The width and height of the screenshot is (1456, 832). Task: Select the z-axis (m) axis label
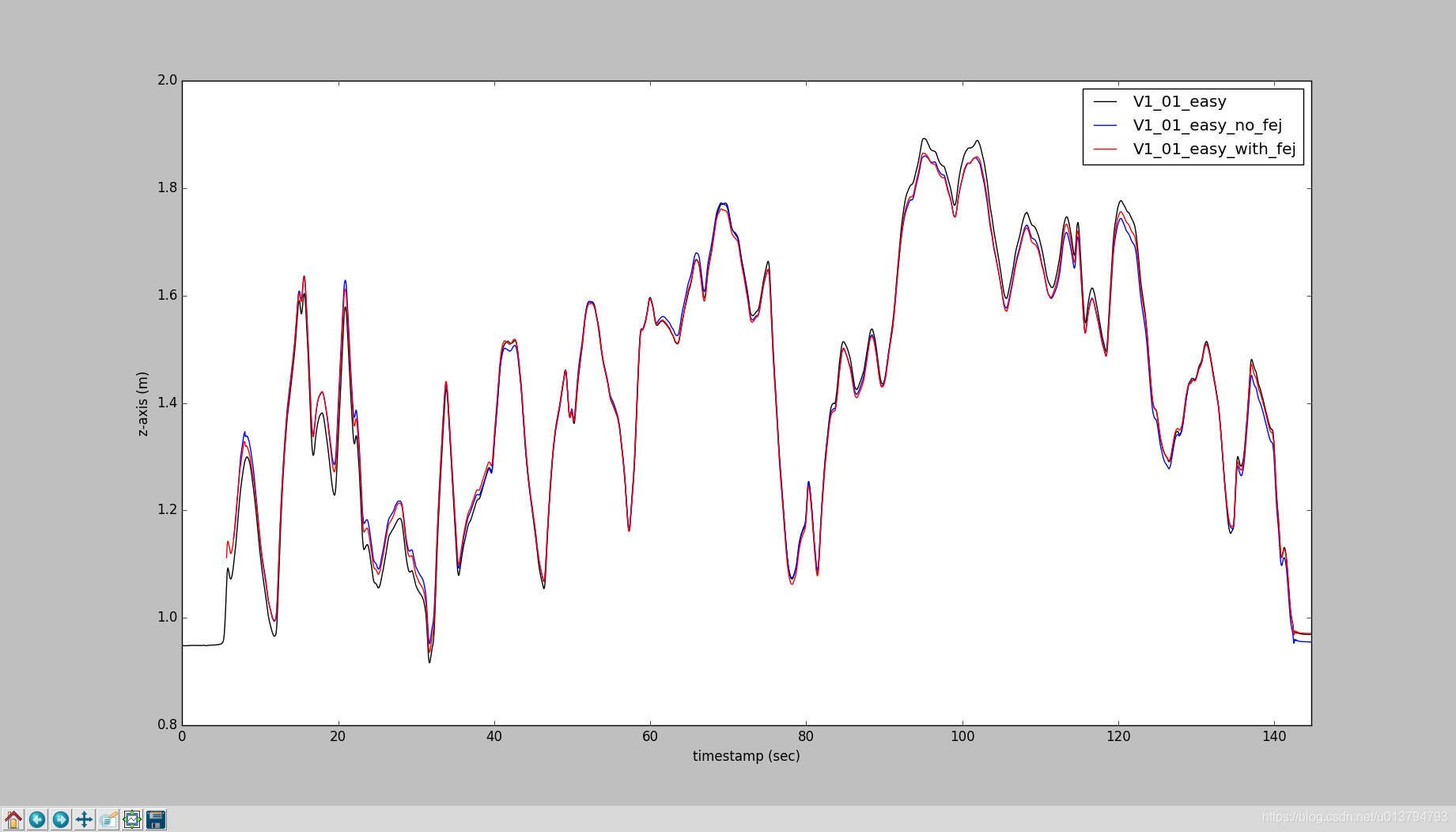tap(142, 404)
